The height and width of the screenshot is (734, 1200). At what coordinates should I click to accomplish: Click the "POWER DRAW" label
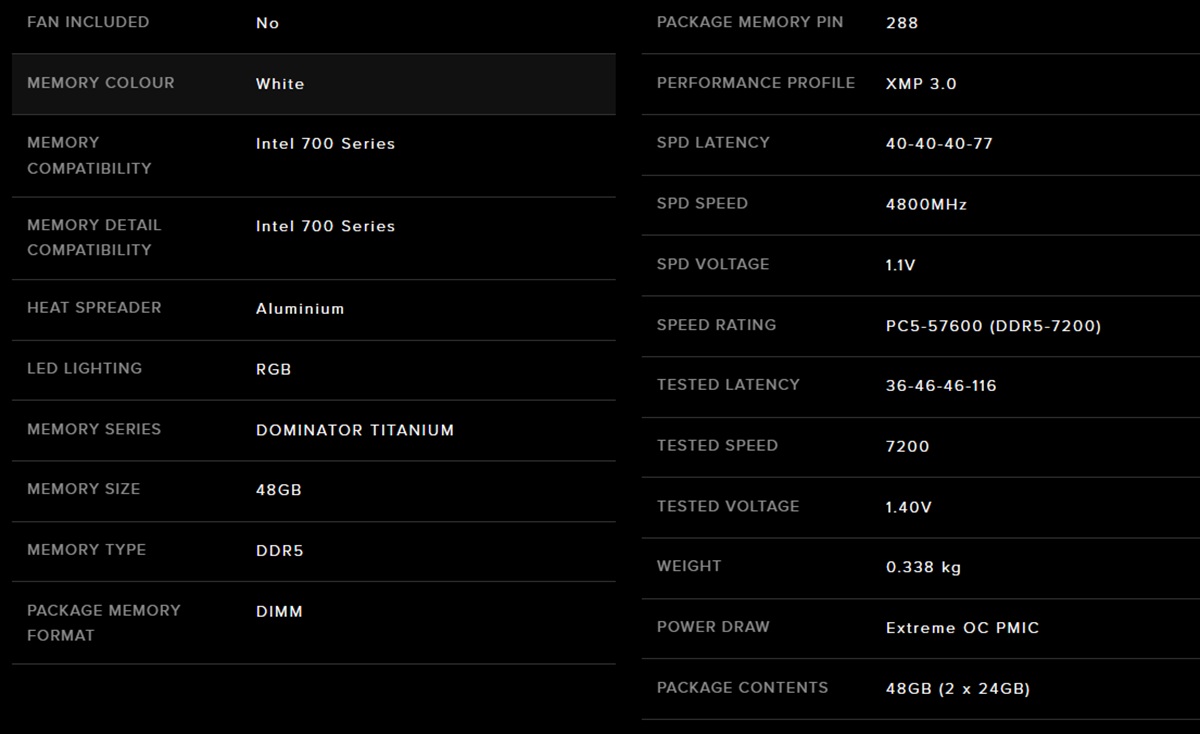click(714, 627)
